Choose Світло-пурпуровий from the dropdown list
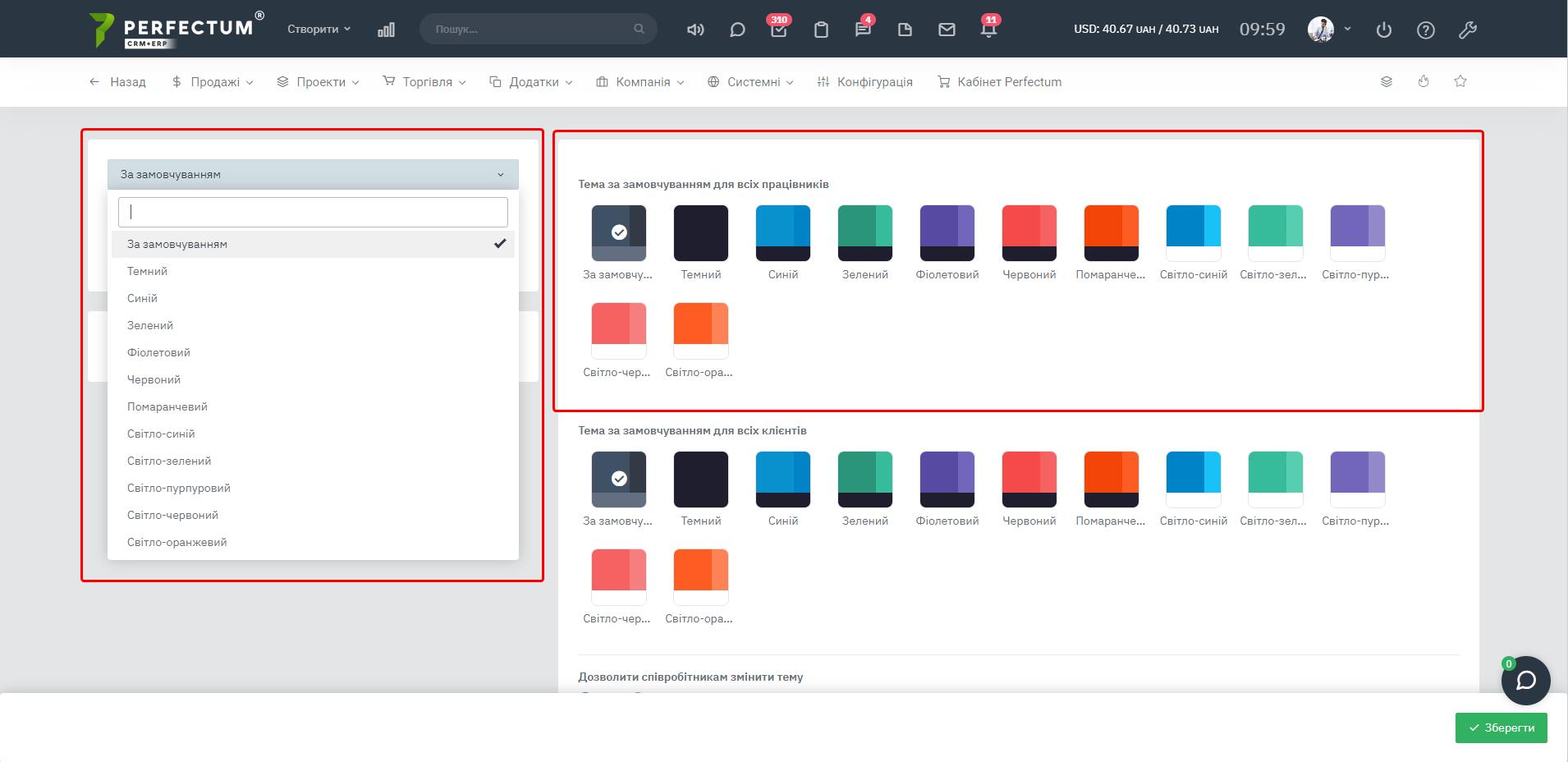1568x762 pixels. (x=179, y=488)
